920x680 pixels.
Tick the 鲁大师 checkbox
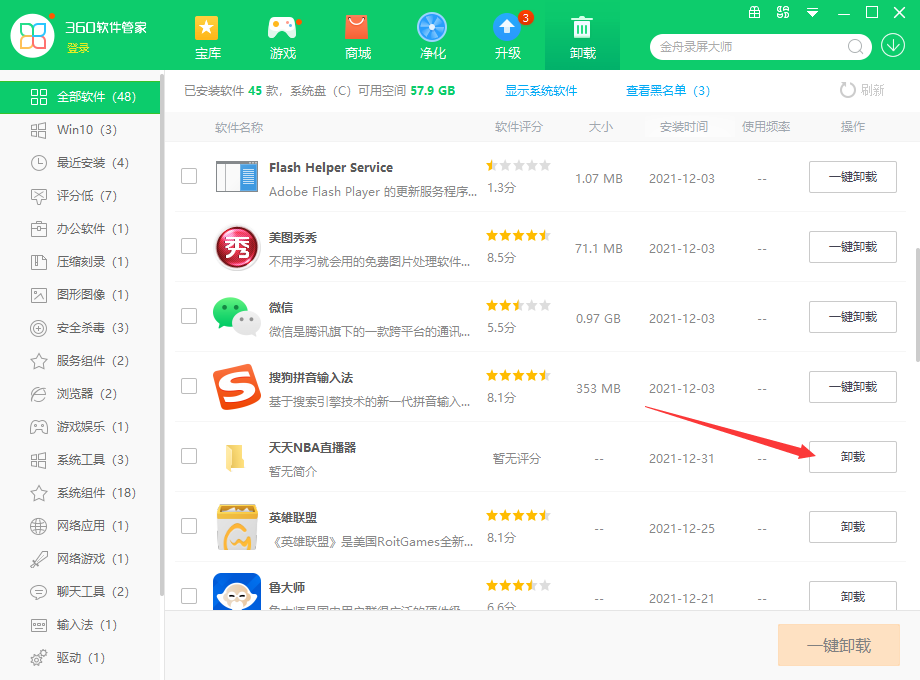(x=189, y=596)
